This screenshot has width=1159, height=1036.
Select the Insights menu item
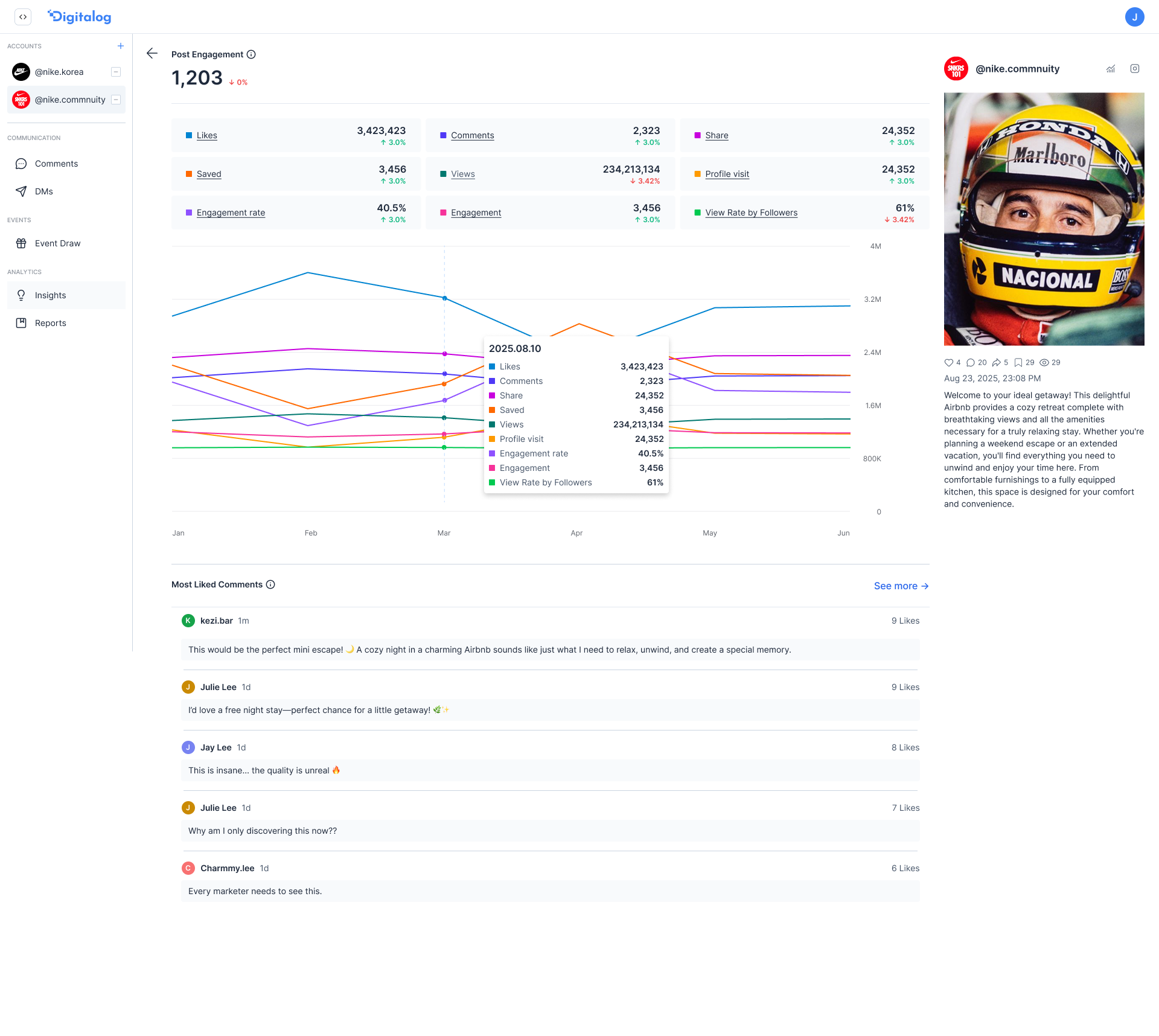click(x=50, y=295)
